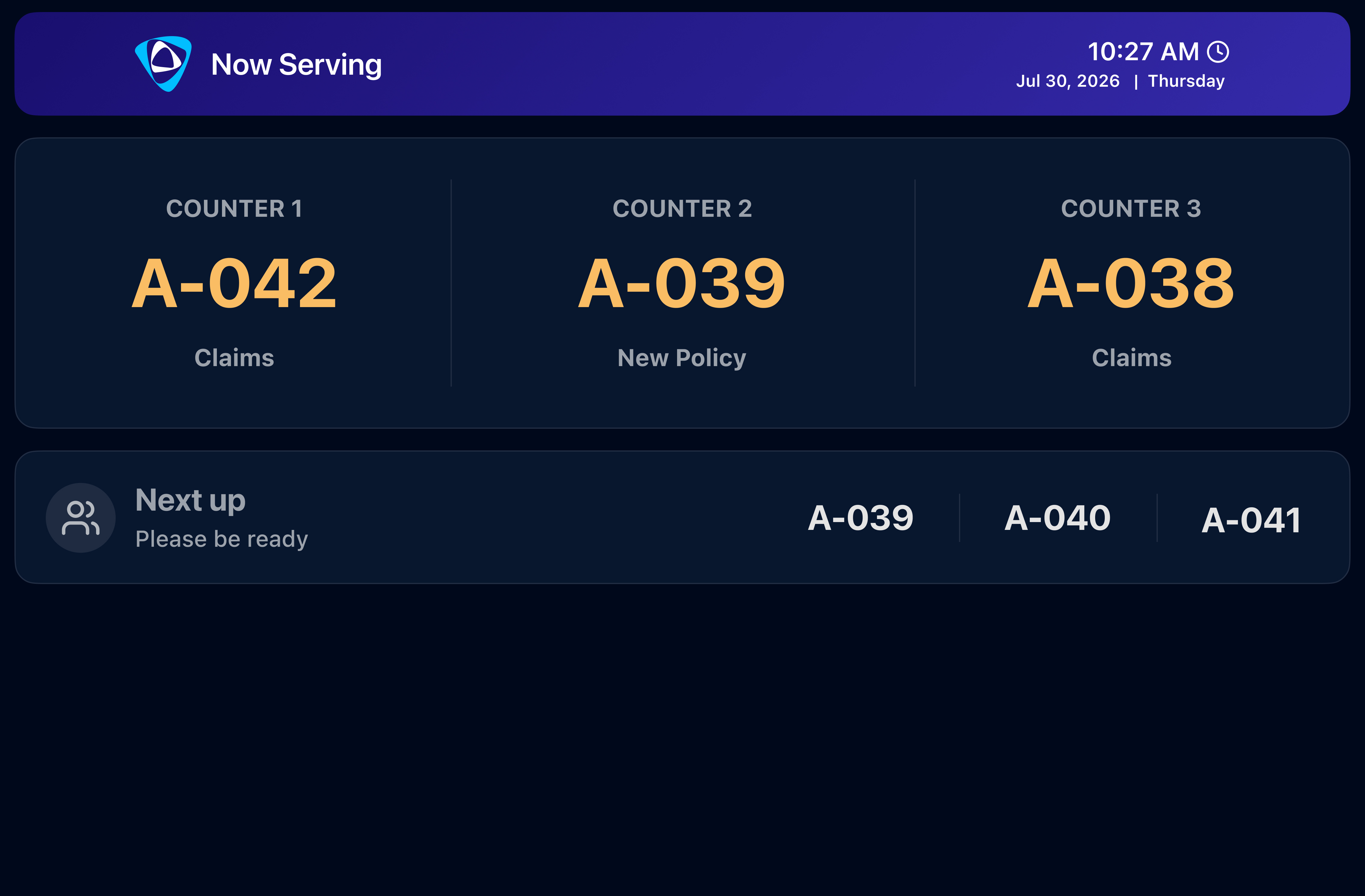This screenshot has width=1365, height=896.
Task: Click the date Jul 30, 2026
Action: 1067,81
